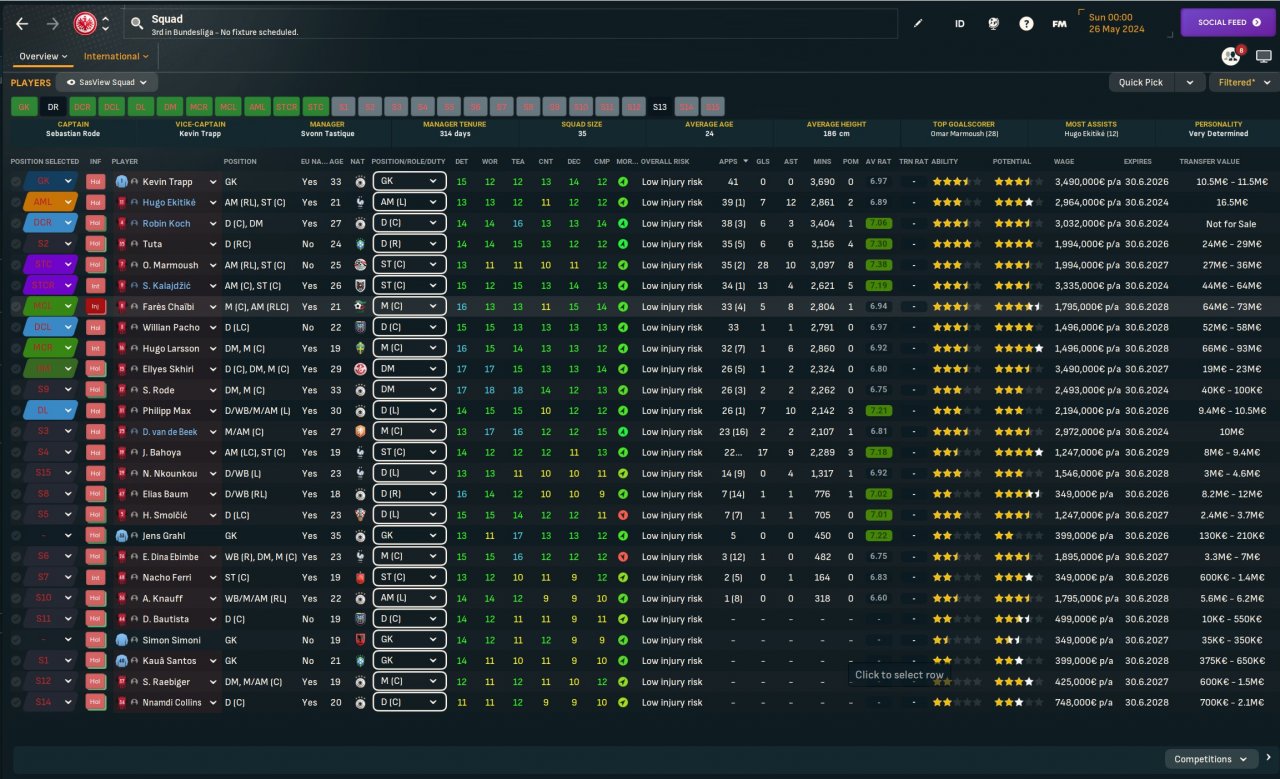Click the pencil edit icon
The width and height of the screenshot is (1280, 779).
[919, 23]
